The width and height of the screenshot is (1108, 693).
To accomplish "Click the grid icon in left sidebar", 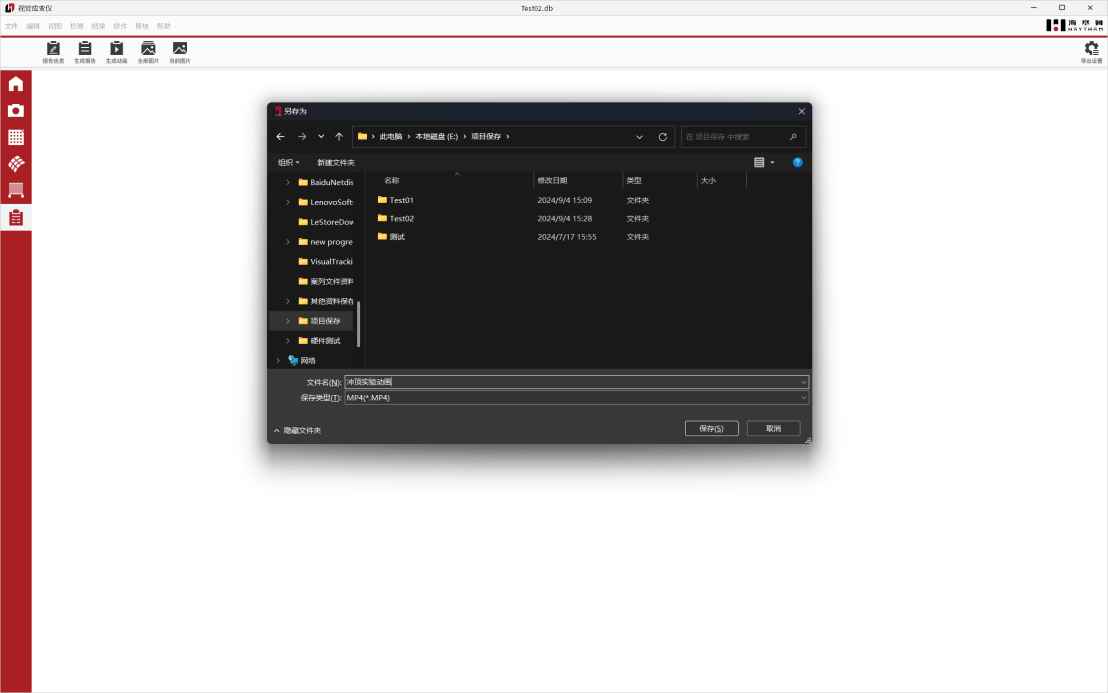I will [16, 137].
